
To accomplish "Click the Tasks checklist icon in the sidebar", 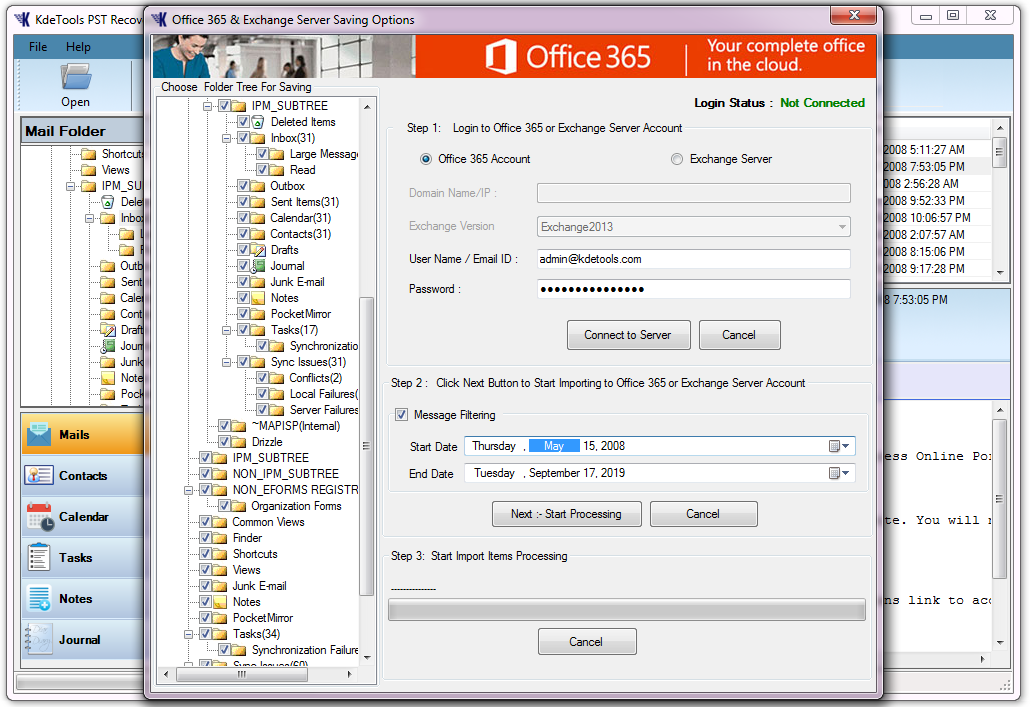I will click(39, 557).
